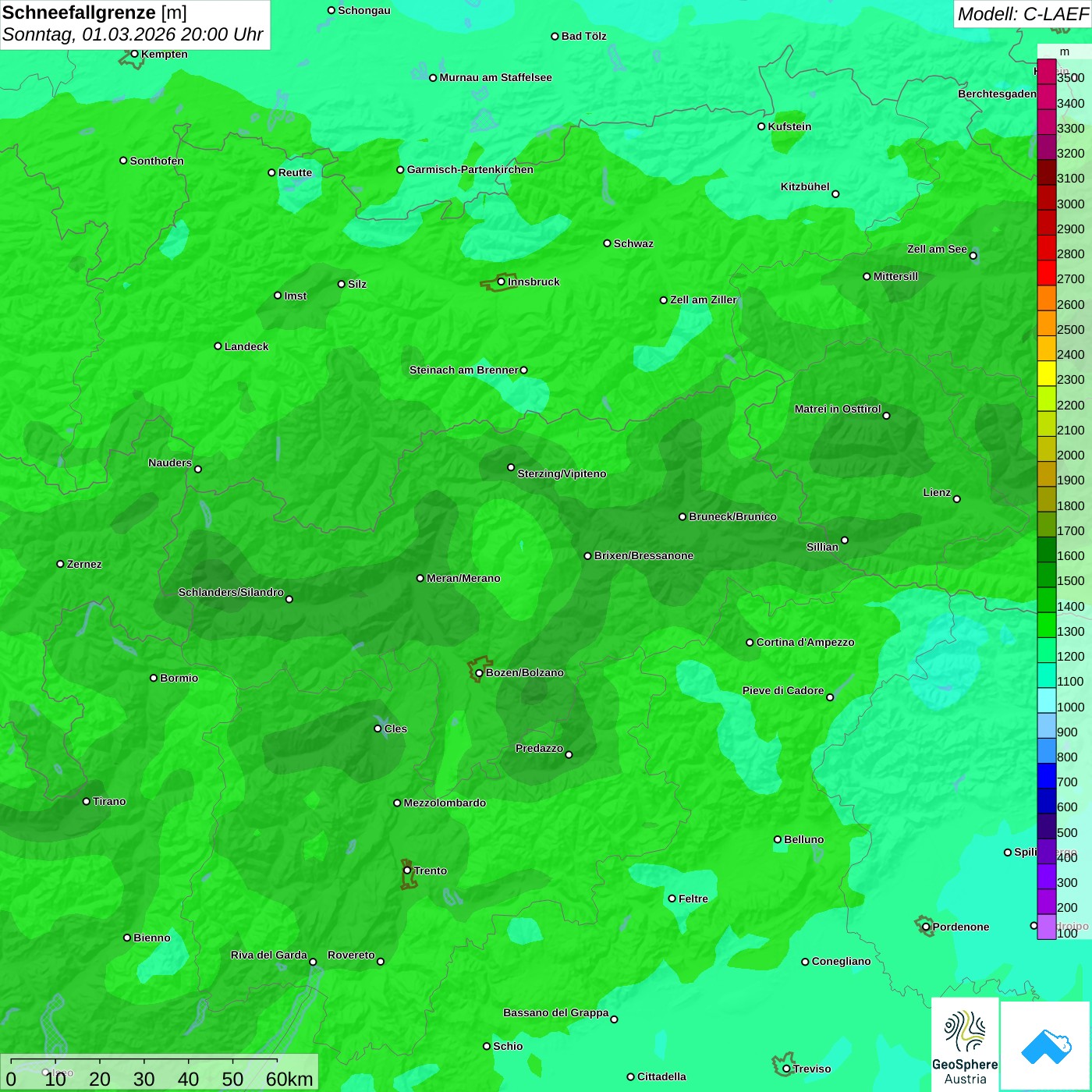Click the Matrei in Osttirol label
This screenshot has height=1092, width=1092.
pyautogui.click(x=838, y=409)
